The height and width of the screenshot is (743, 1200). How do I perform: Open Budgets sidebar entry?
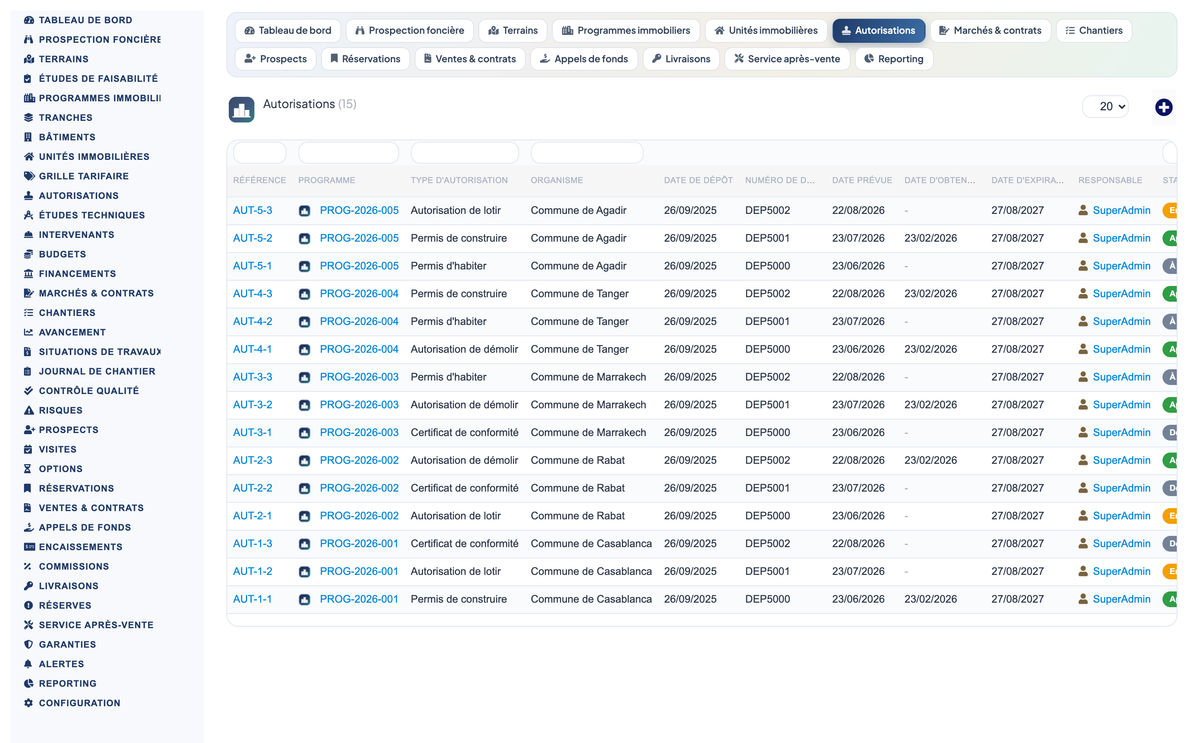pos(62,254)
